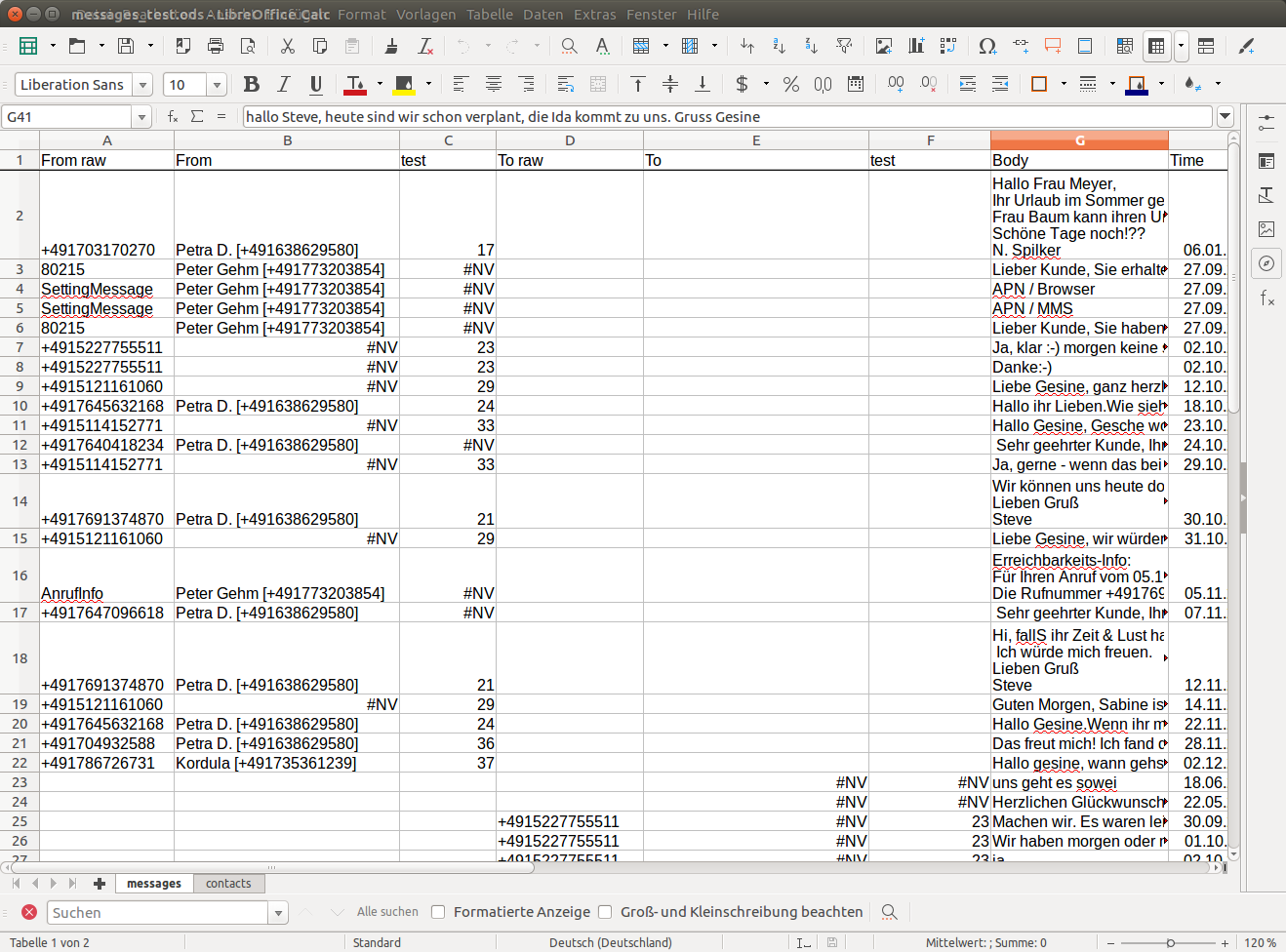The width and height of the screenshot is (1286, 952).
Task: Insert hyperlink icon
Action: point(1021,46)
